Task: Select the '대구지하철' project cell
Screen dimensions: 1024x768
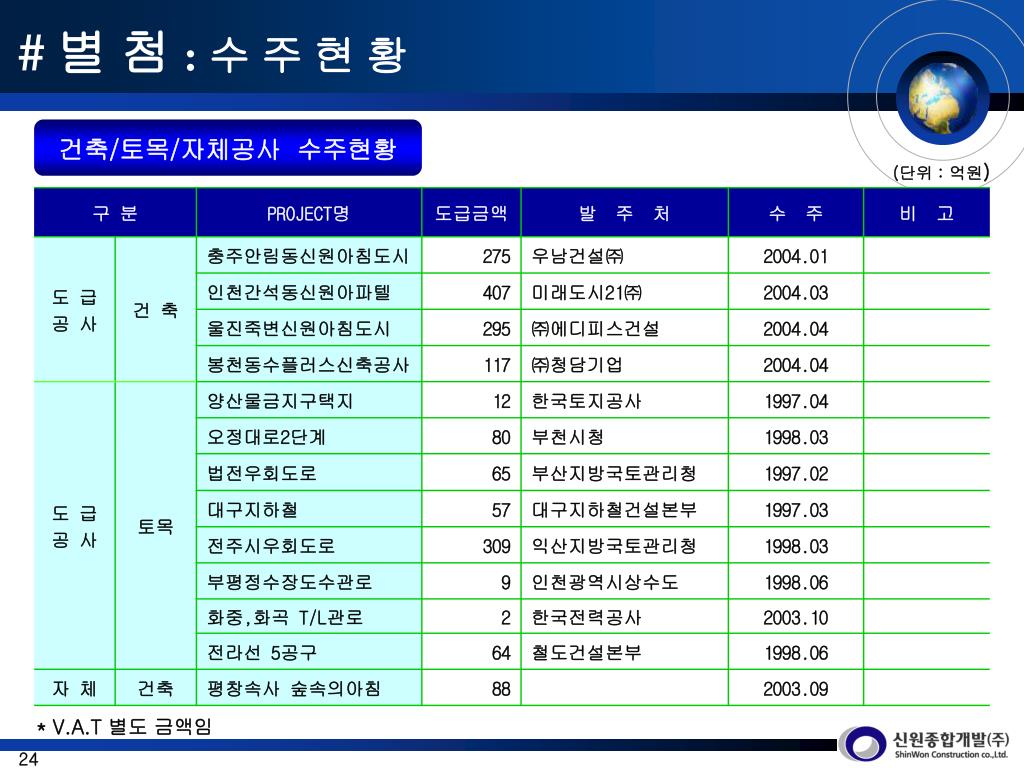Action: click(x=309, y=509)
